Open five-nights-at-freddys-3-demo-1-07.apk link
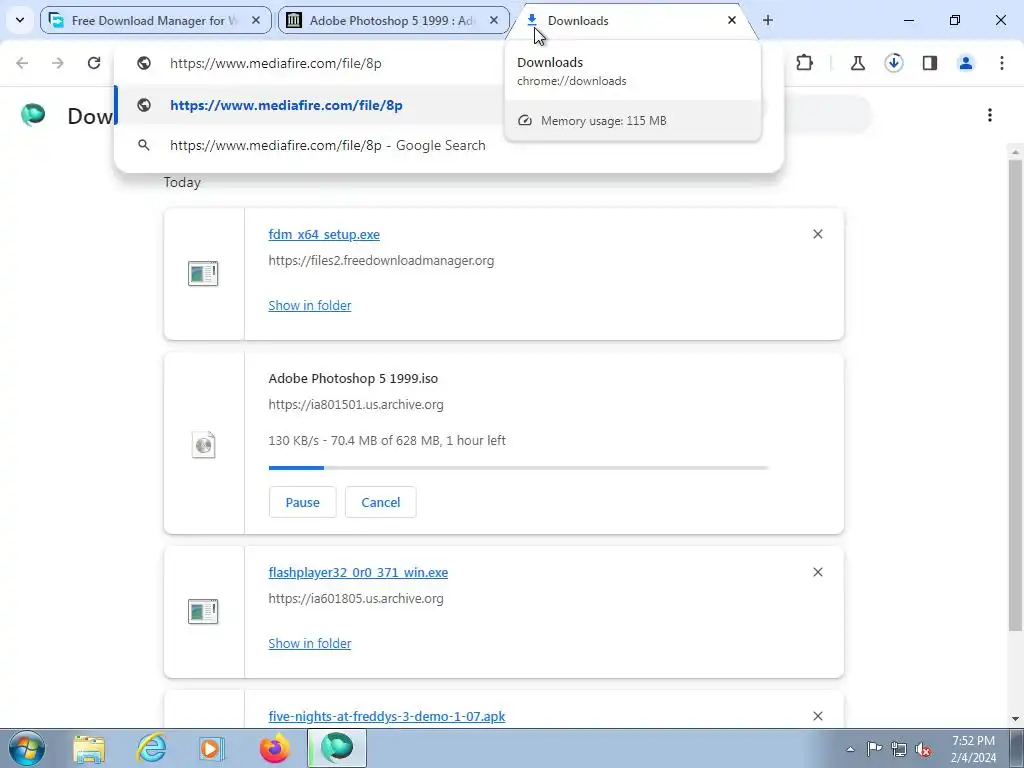Screen dimensions: 1024x768 tap(387, 716)
